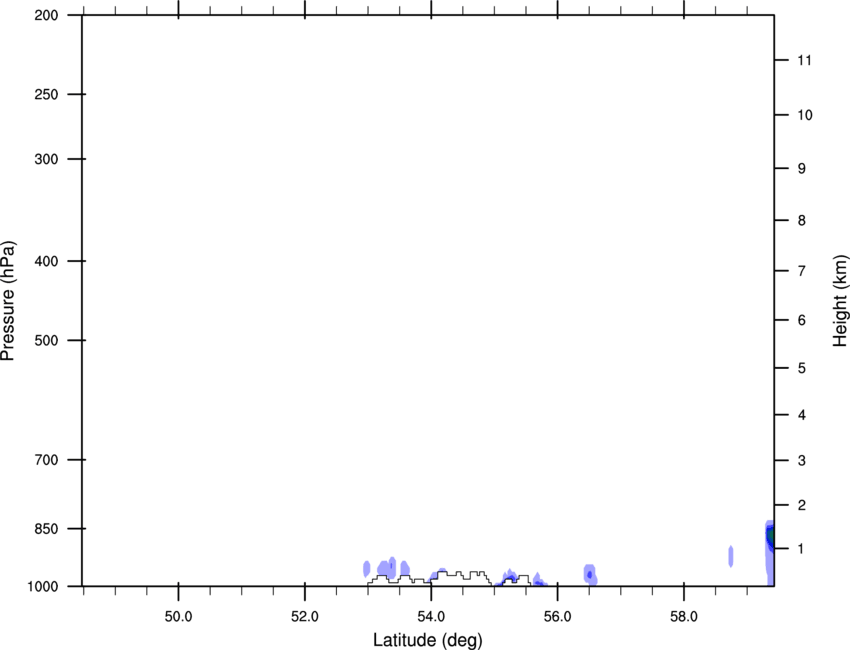
Task: Click the 500 pressure tick label
Action: click(46, 340)
